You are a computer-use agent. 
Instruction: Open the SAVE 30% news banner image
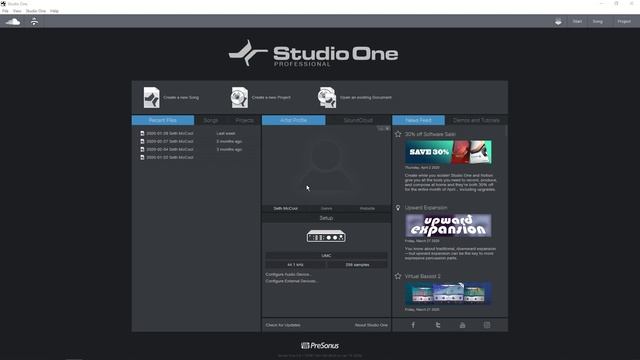448,152
